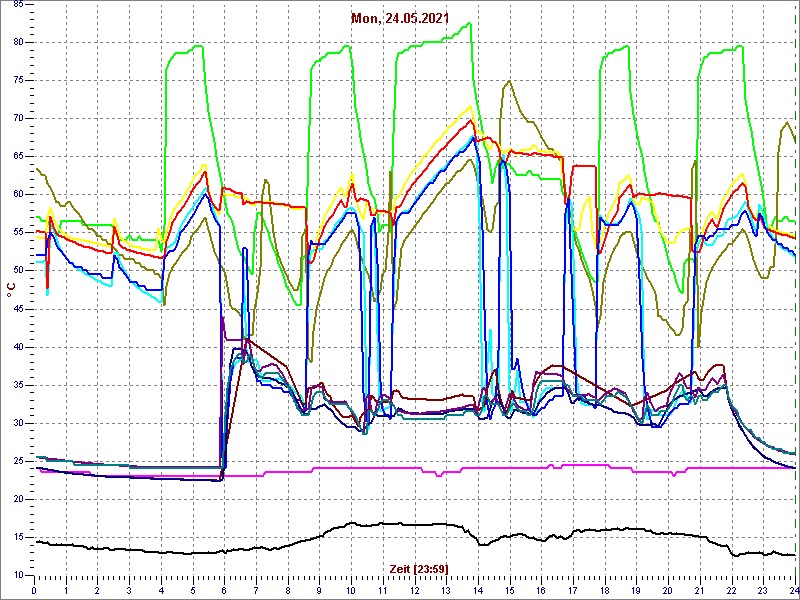Click the 55 temperature axis label
This screenshot has width=800, height=600.
coord(18,233)
